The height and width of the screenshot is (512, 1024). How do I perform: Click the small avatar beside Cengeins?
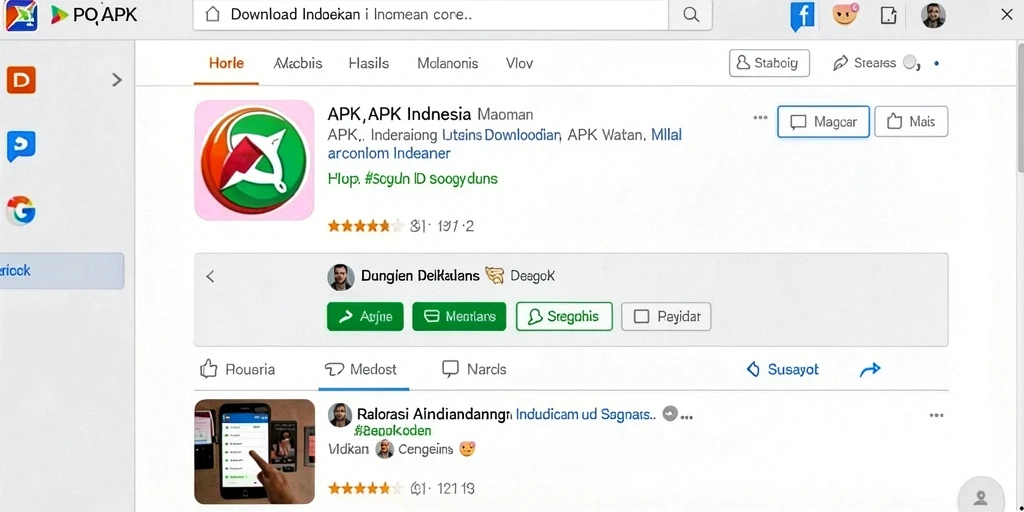coord(385,449)
